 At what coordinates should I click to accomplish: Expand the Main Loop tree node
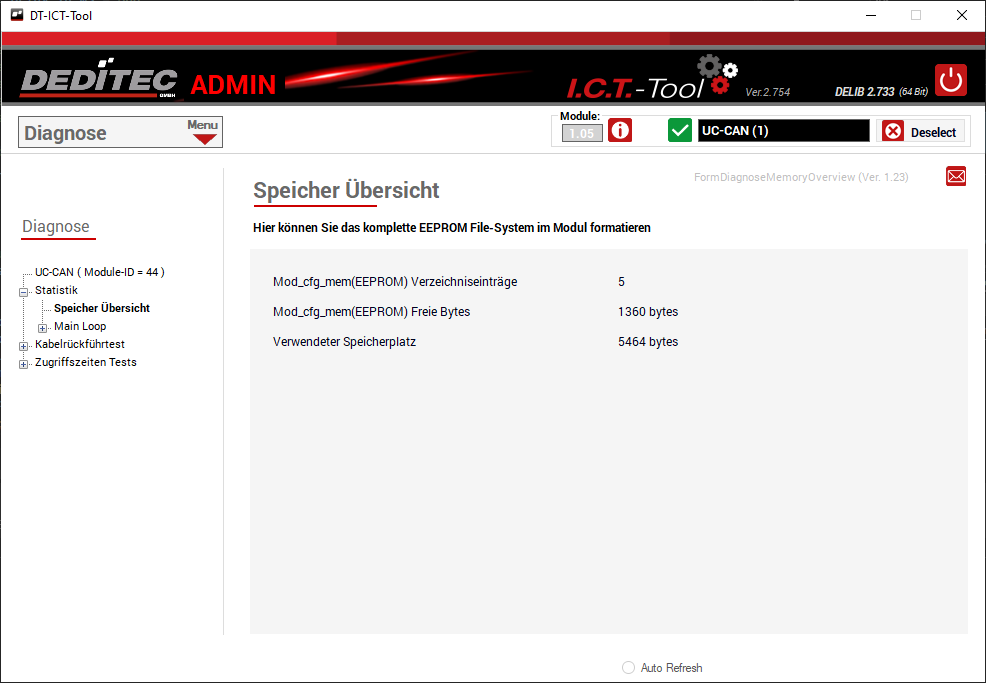pos(43,327)
